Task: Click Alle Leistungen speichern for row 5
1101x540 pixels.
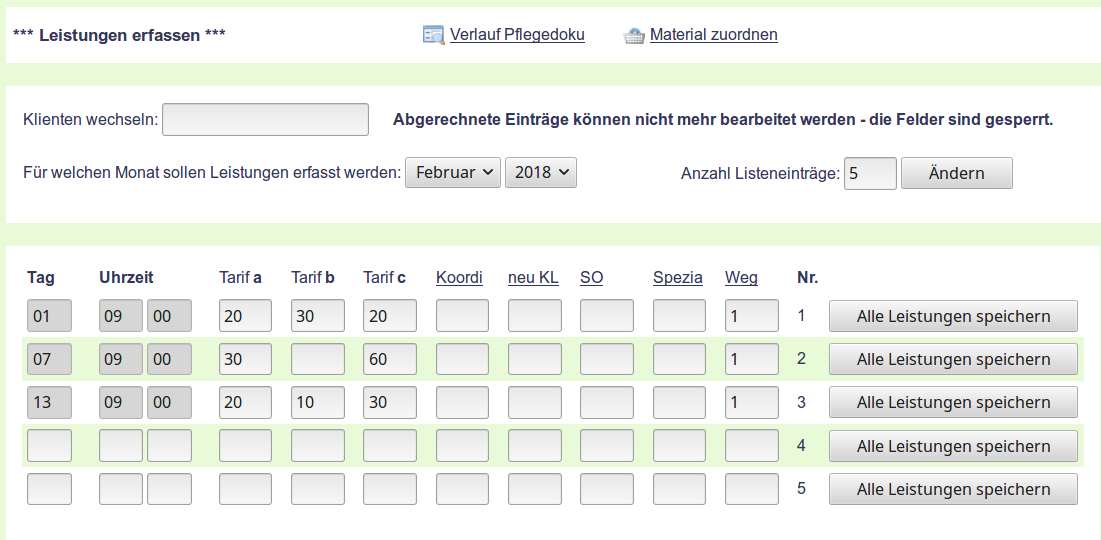Action: [953, 489]
